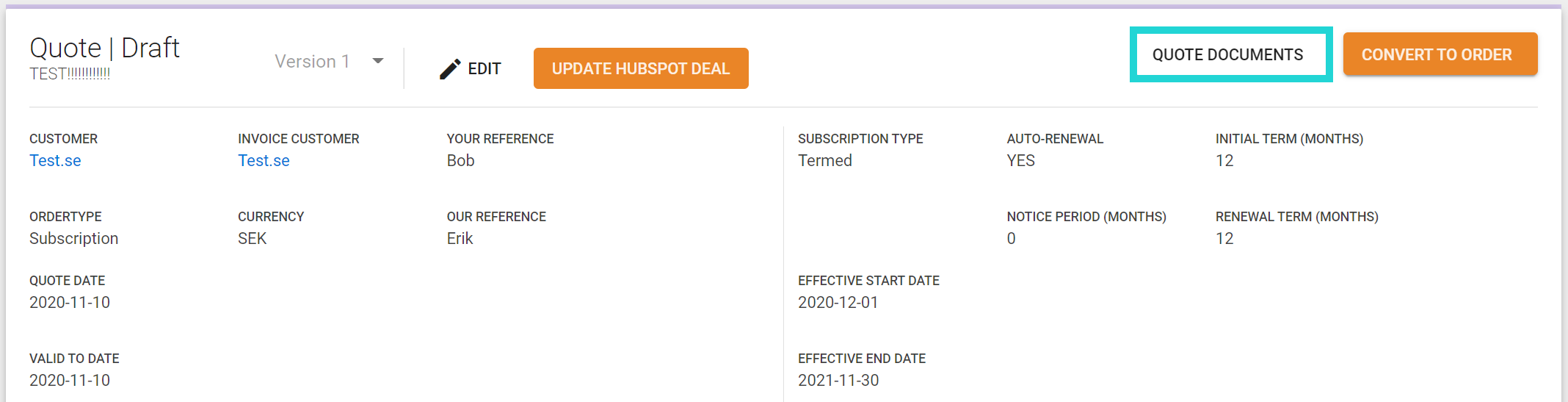Open the Version 1 dropdown arrow
1568x402 pixels.
pyautogui.click(x=378, y=61)
